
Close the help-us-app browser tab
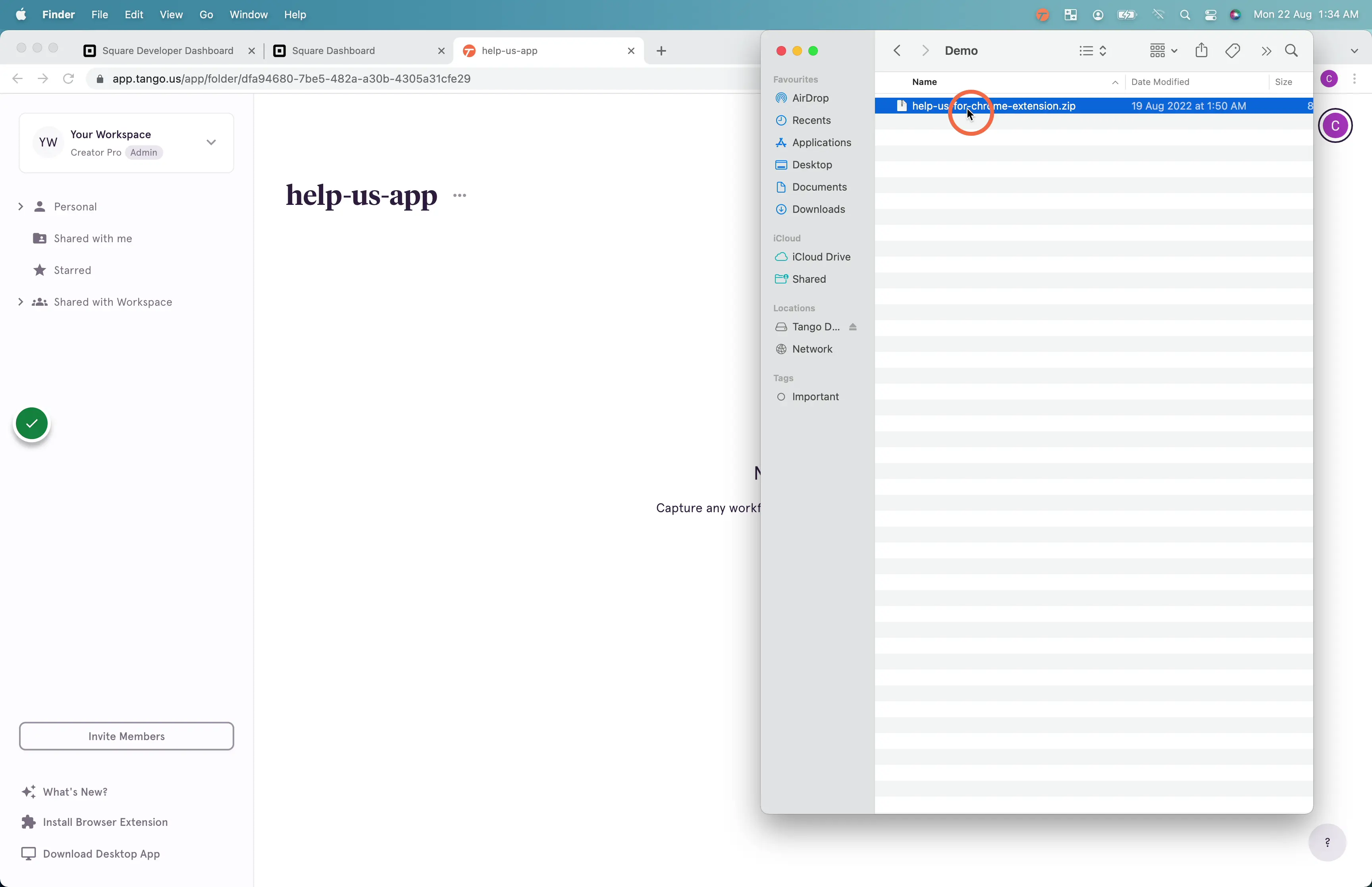tap(631, 51)
